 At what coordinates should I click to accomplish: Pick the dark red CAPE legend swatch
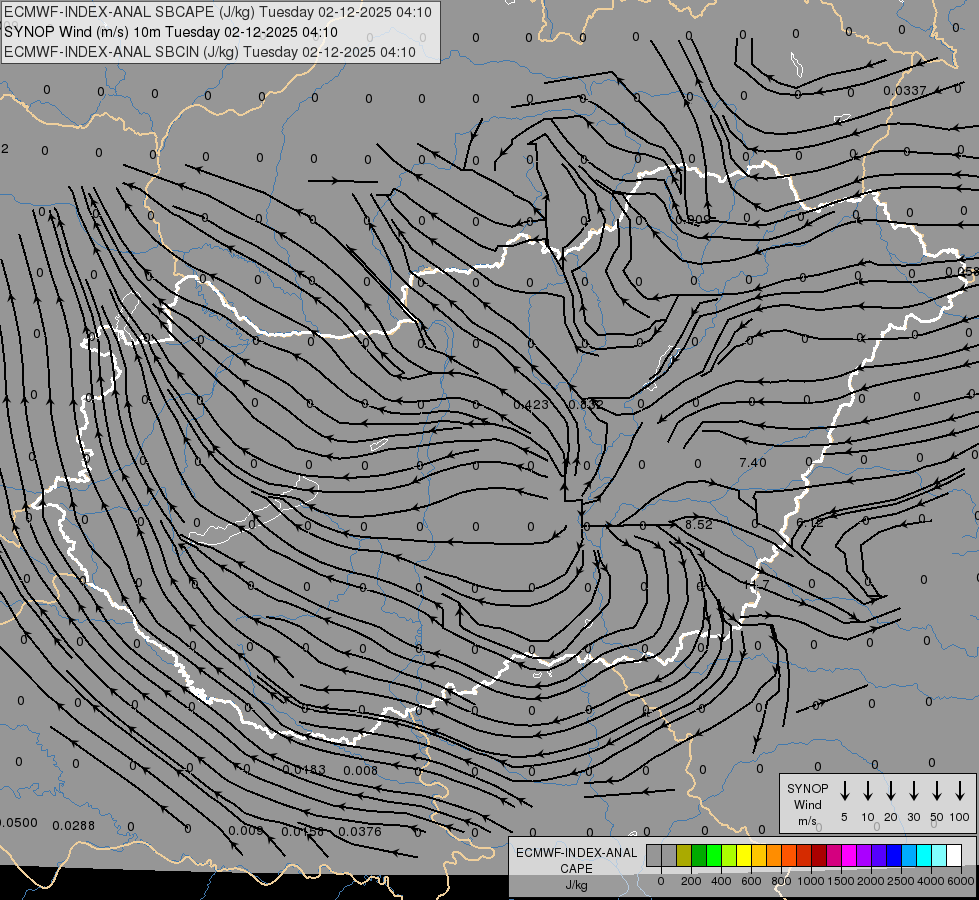(x=820, y=855)
